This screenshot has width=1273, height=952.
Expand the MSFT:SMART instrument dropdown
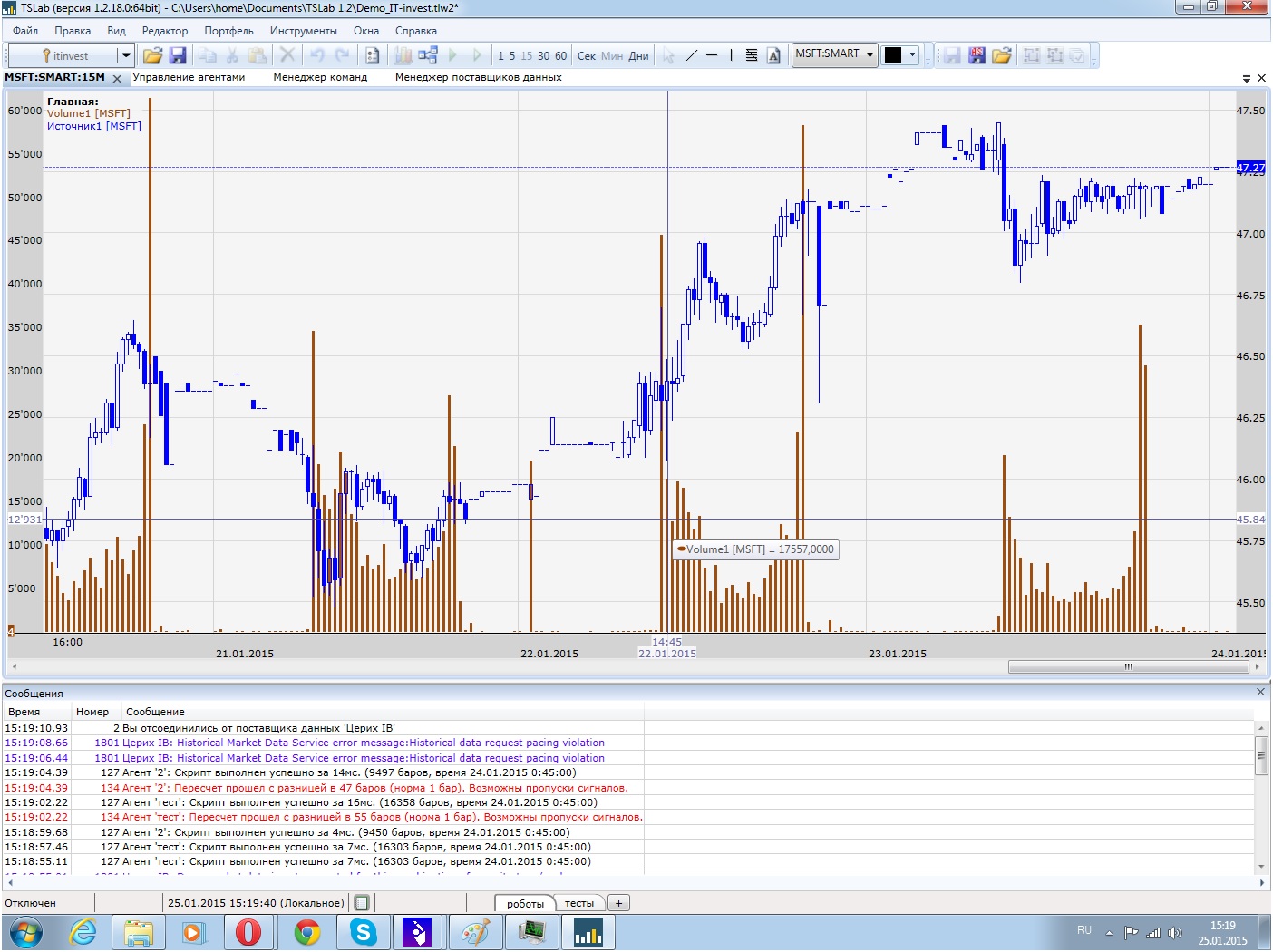point(870,55)
